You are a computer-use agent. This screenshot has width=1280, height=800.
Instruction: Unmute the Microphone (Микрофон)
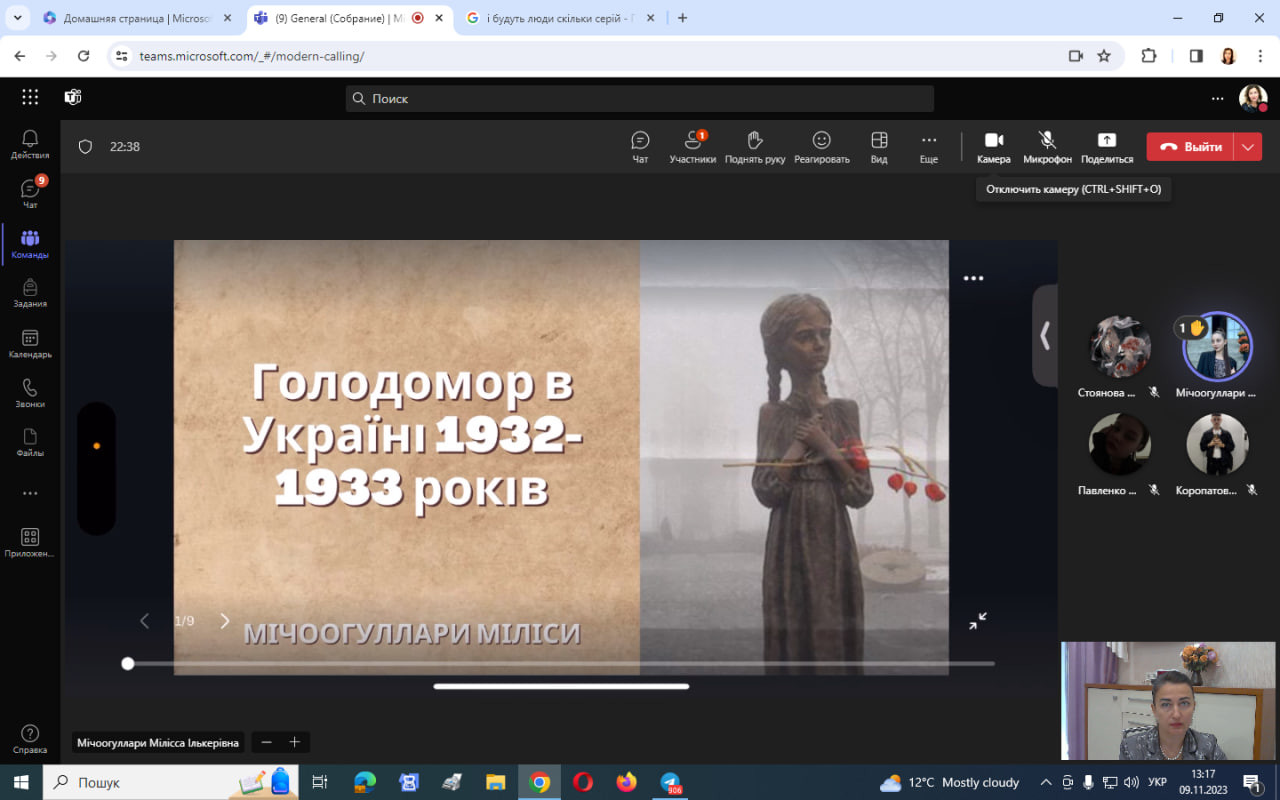[1047, 146]
